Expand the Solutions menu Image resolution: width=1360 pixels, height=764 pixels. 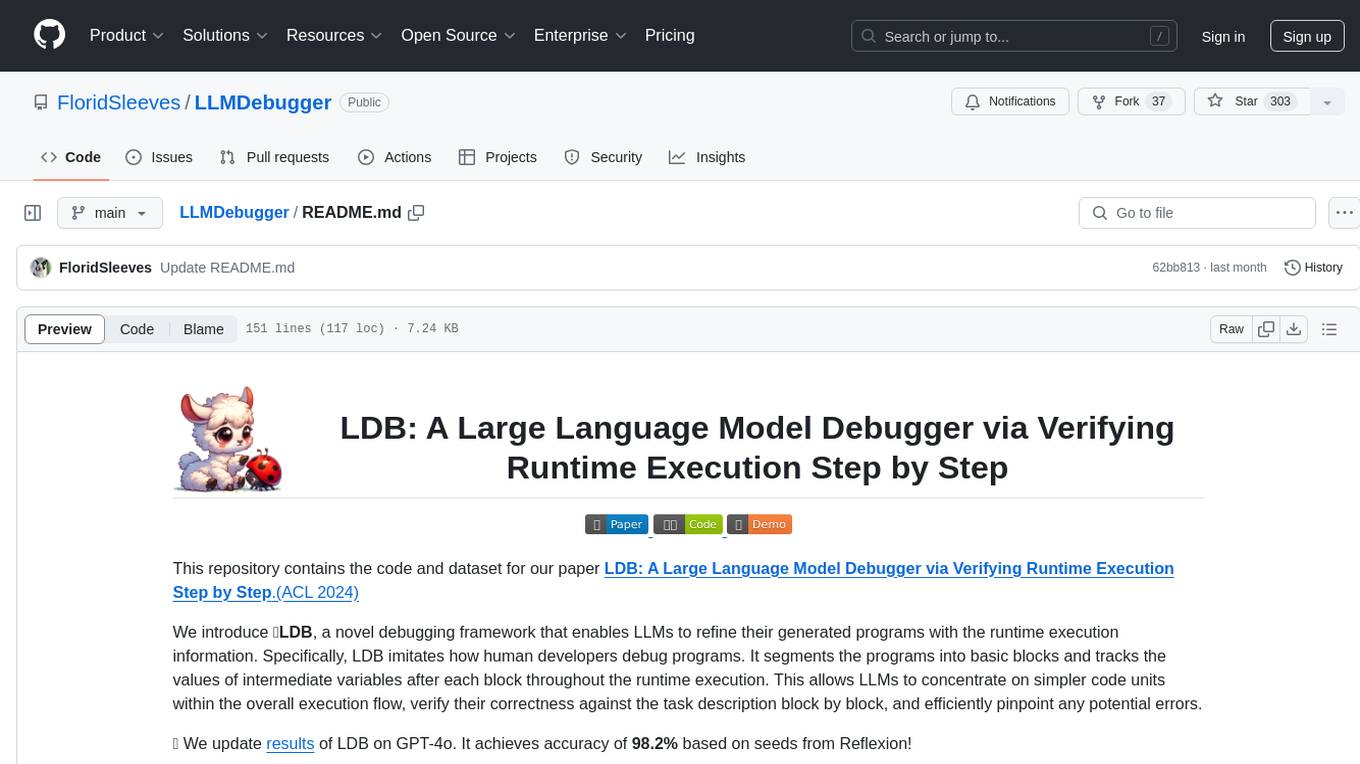[226, 35]
